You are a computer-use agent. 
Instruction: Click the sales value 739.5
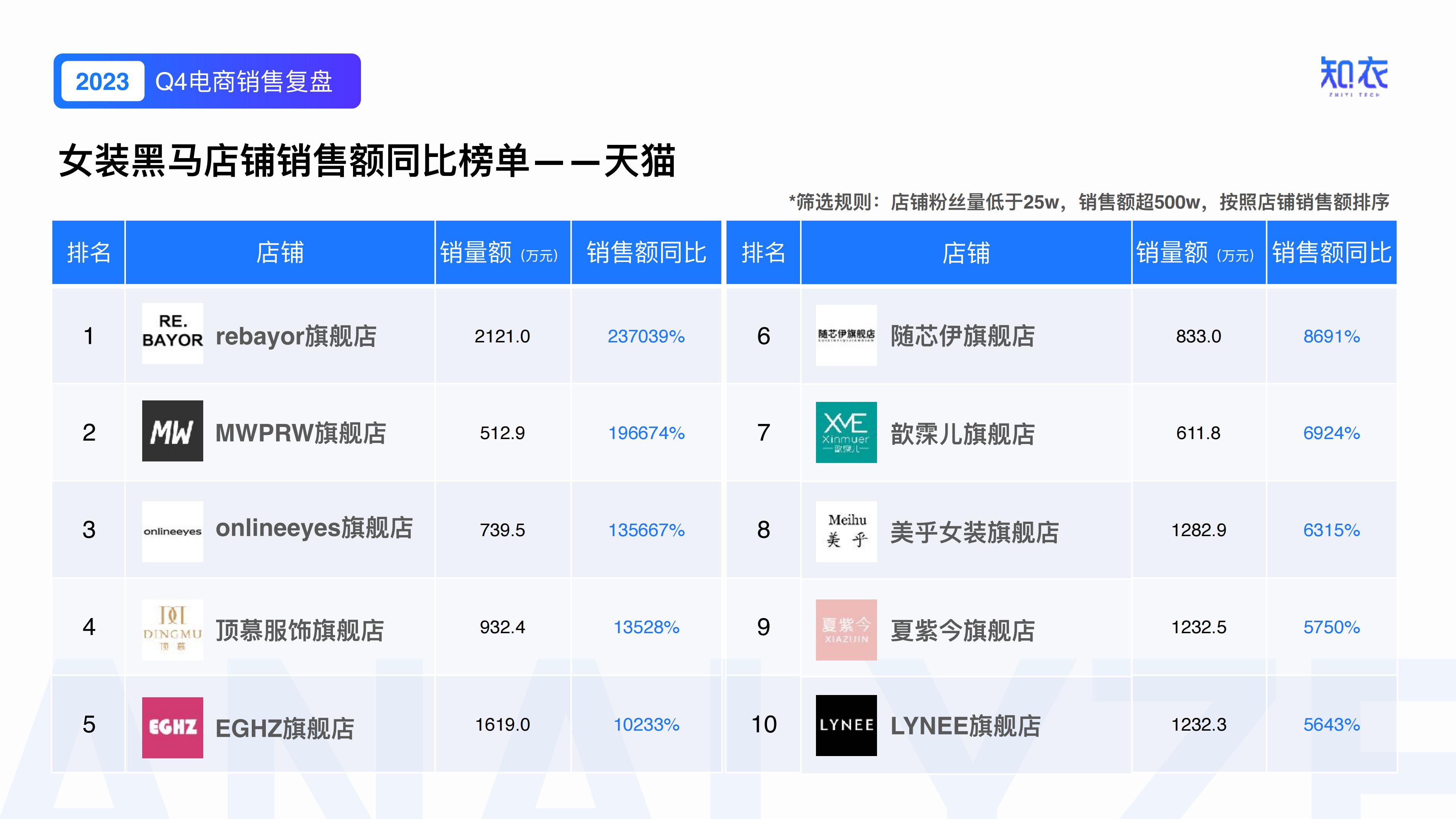[x=502, y=530]
